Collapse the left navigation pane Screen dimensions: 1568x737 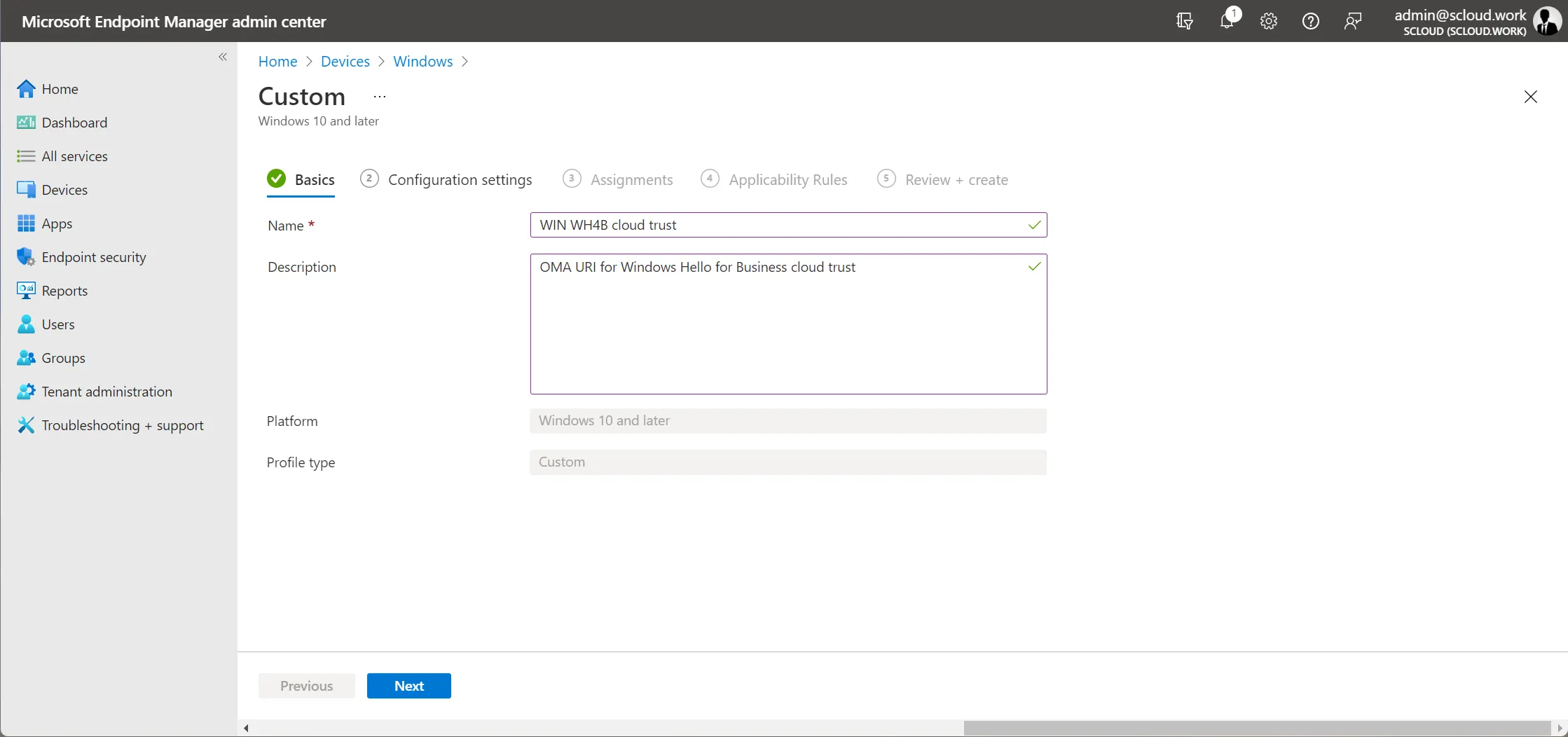[223, 57]
